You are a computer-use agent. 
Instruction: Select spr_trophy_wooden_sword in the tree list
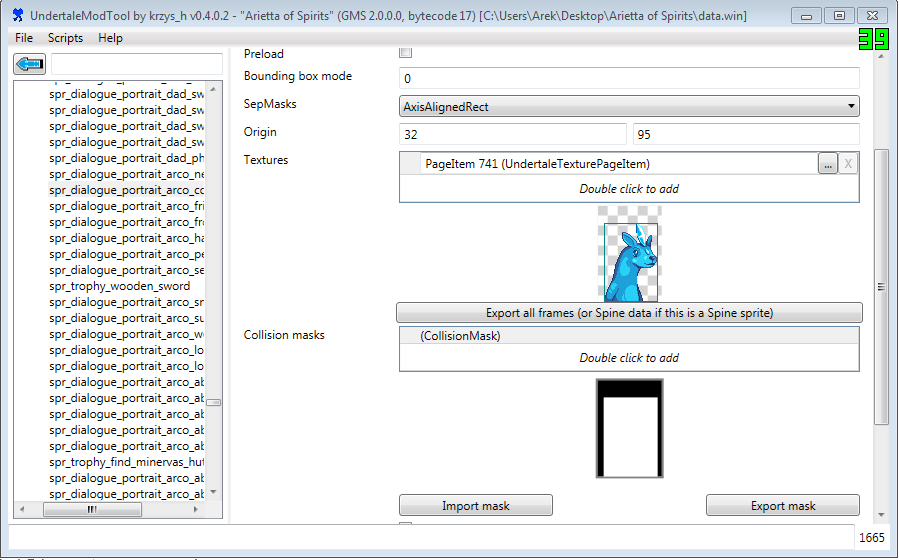[119, 286]
